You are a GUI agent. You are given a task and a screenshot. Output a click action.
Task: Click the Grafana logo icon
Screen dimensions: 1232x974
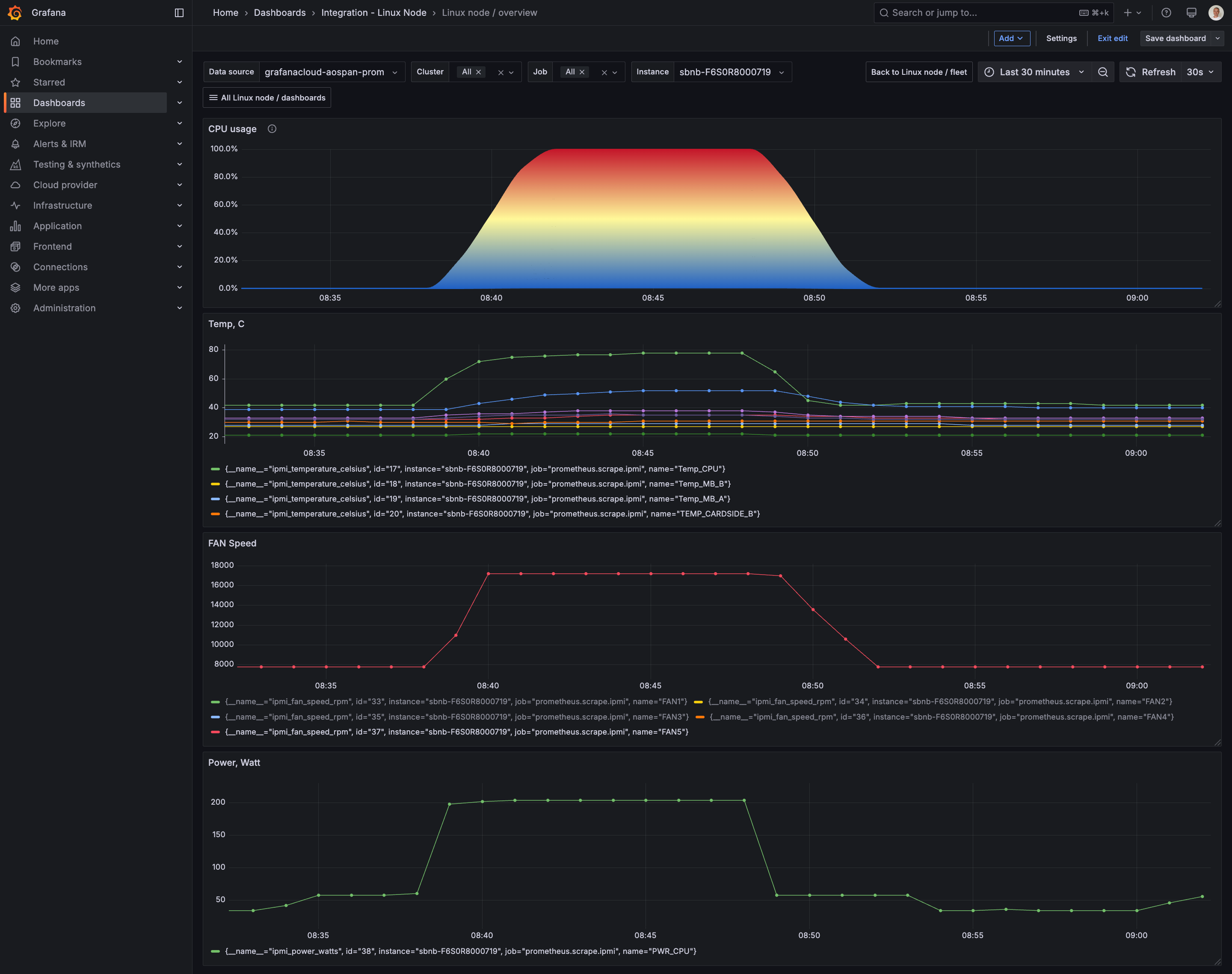pyautogui.click(x=15, y=12)
